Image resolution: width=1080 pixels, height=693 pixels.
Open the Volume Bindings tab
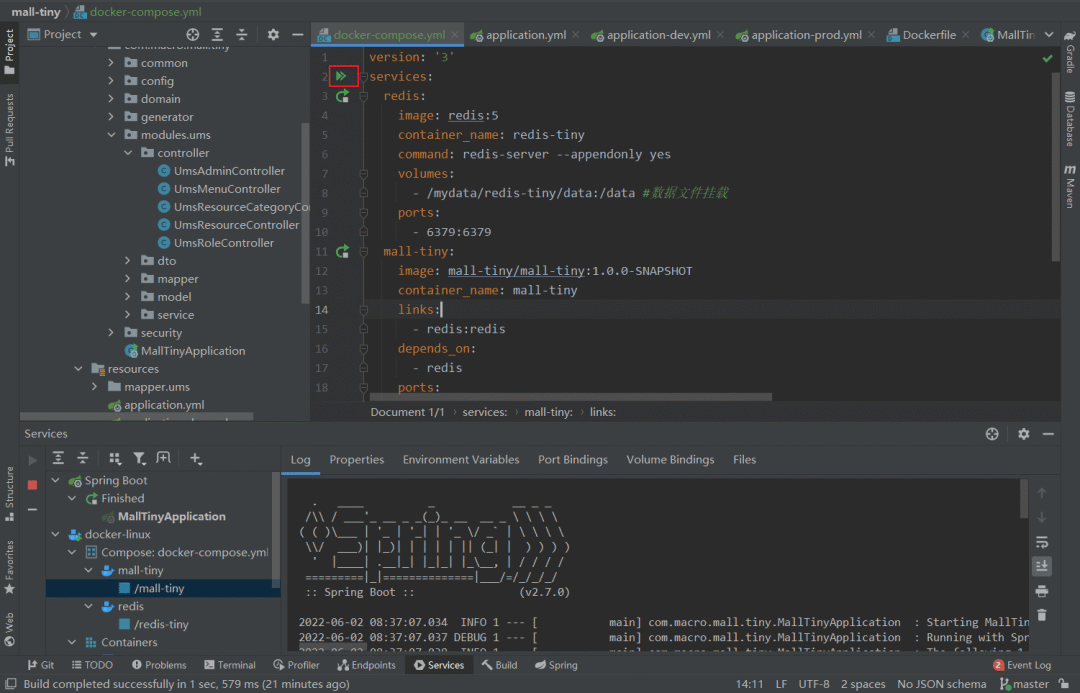tap(670, 459)
